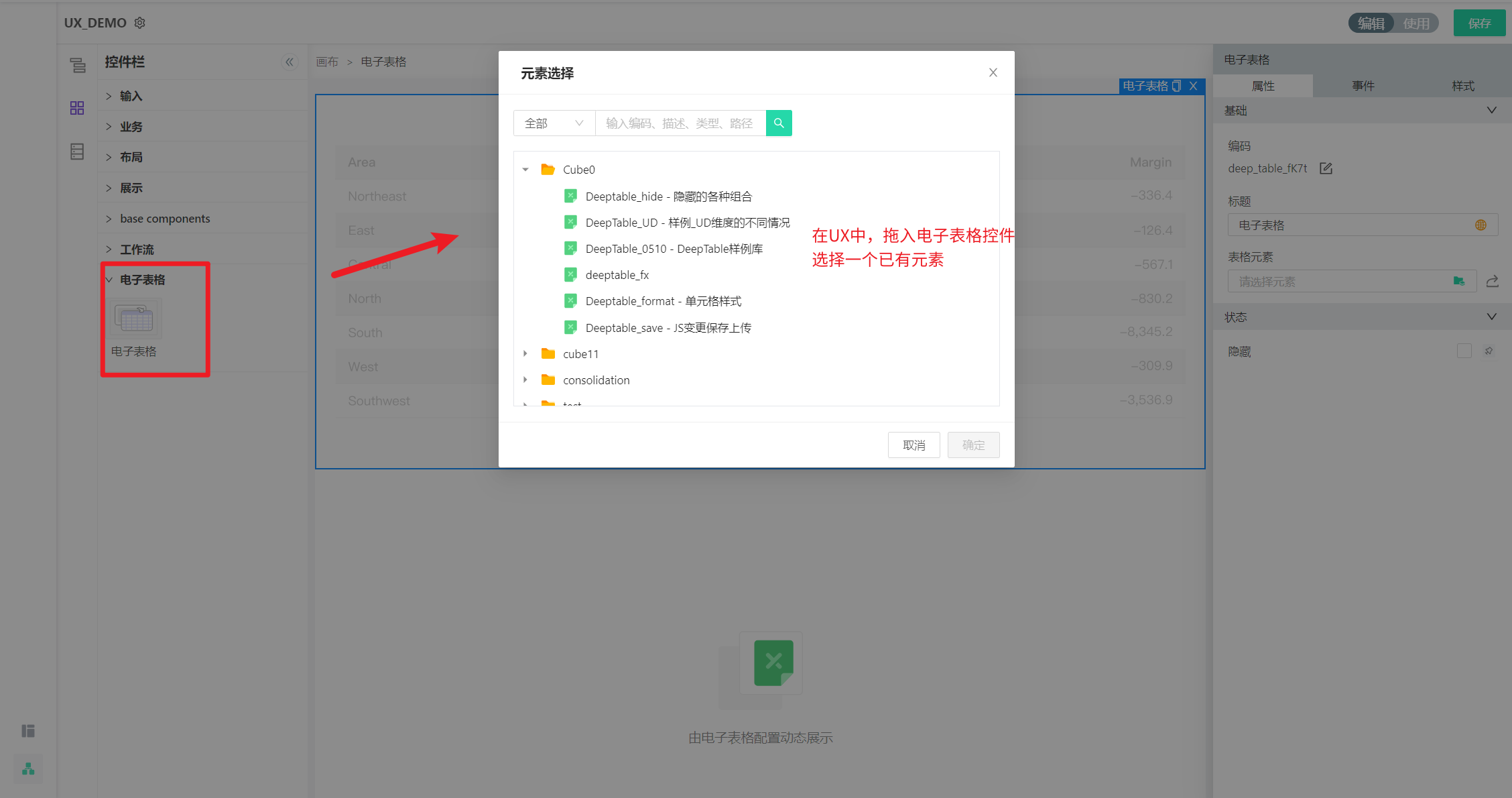The image size is (1512, 798).
Task: Click the 保存 button
Action: click(1479, 23)
